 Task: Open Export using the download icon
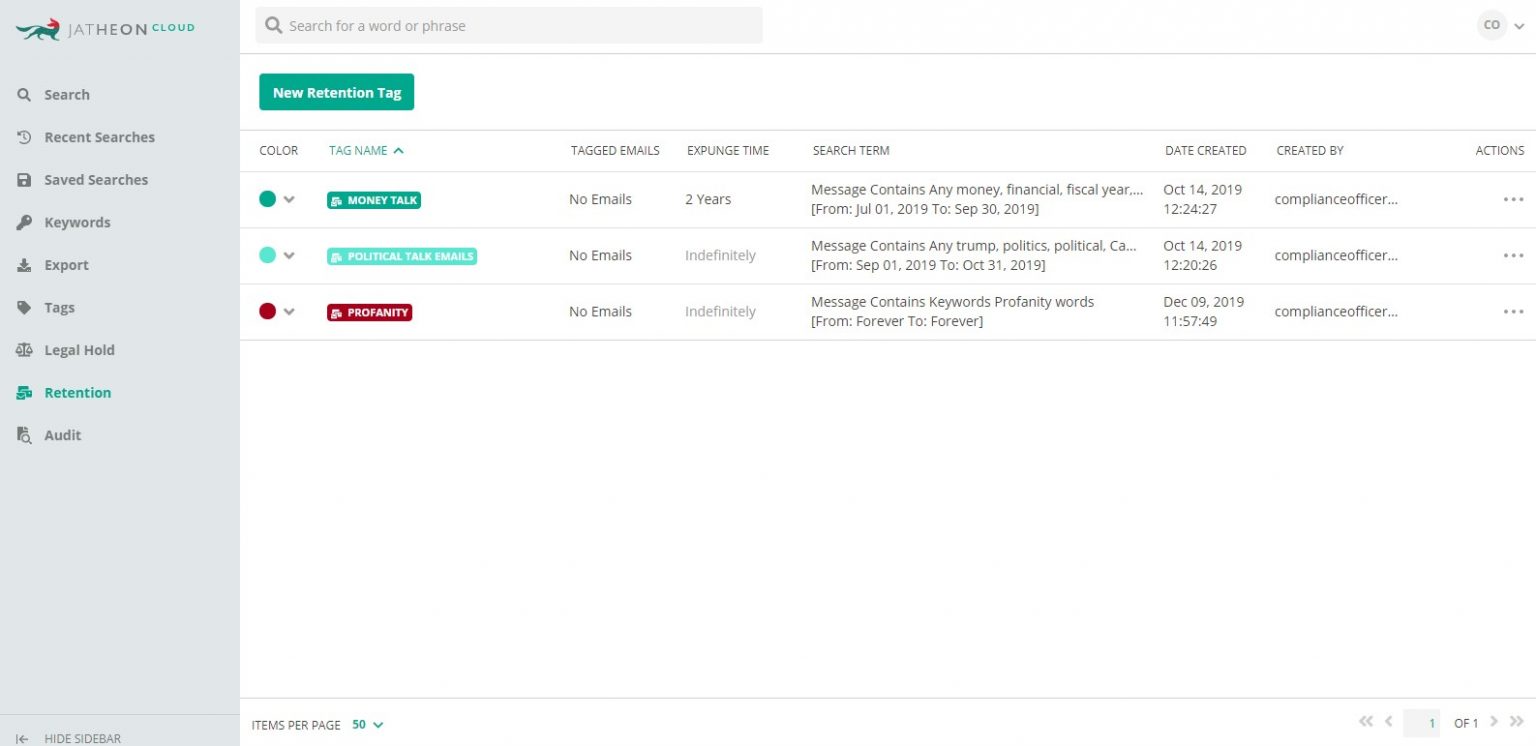[x=24, y=264]
